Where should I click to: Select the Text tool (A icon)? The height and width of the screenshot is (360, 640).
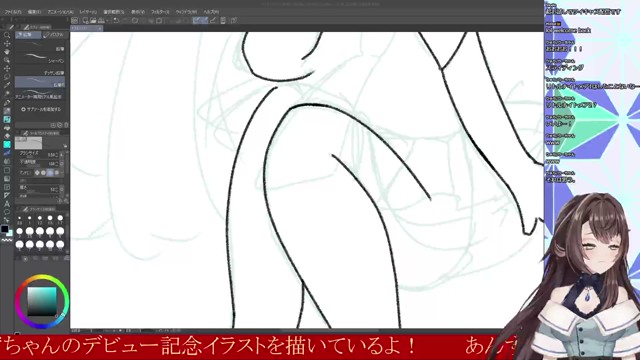pyautogui.click(x=7, y=204)
